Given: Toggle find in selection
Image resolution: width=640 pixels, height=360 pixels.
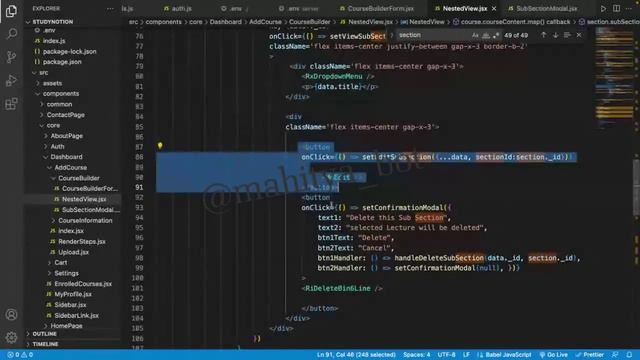Looking at the screenshot, I should pyautogui.click(x=567, y=35).
